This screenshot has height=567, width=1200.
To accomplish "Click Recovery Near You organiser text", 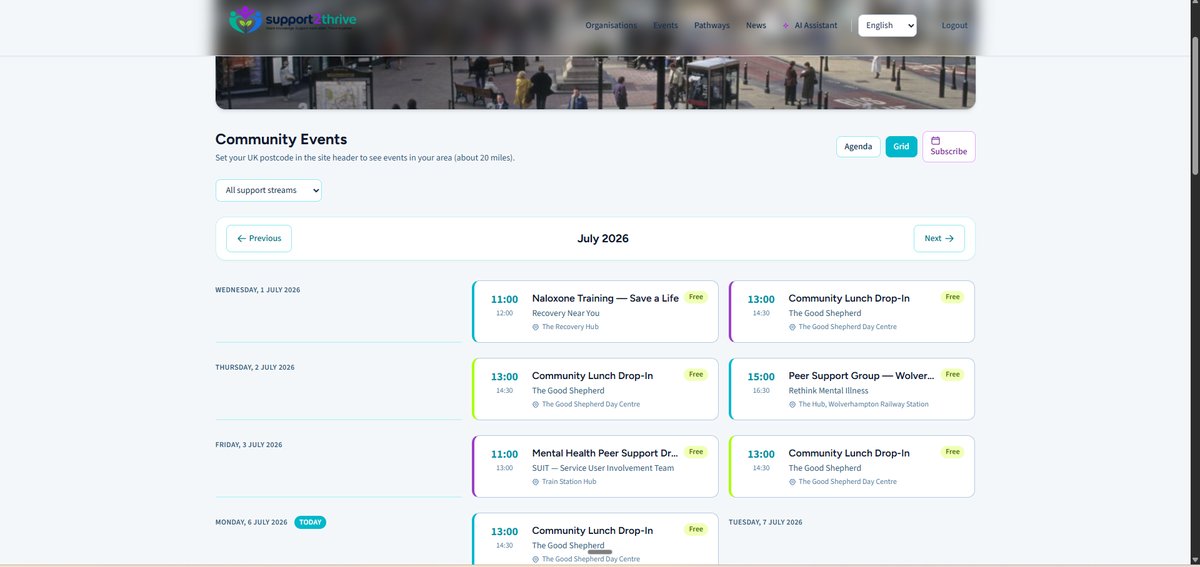I will pos(568,313).
